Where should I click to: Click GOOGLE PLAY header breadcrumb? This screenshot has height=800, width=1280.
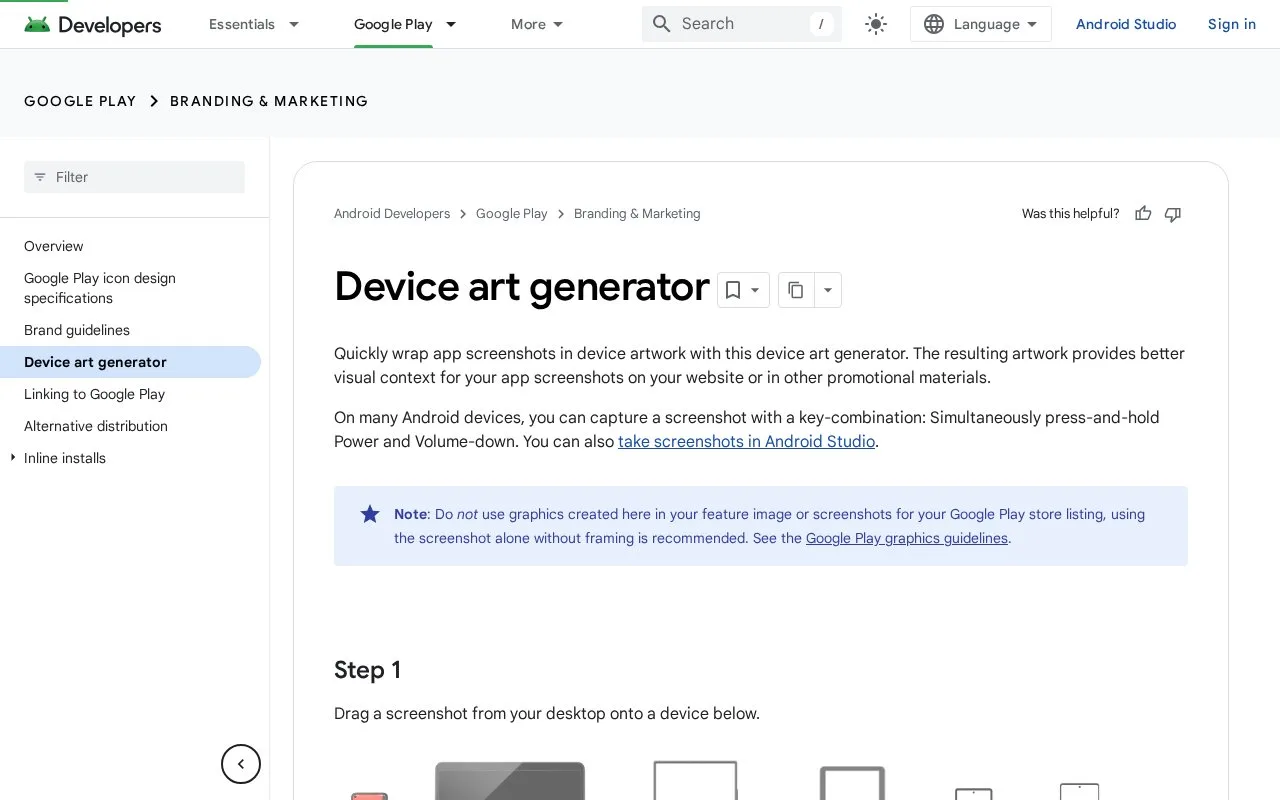click(80, 101)
